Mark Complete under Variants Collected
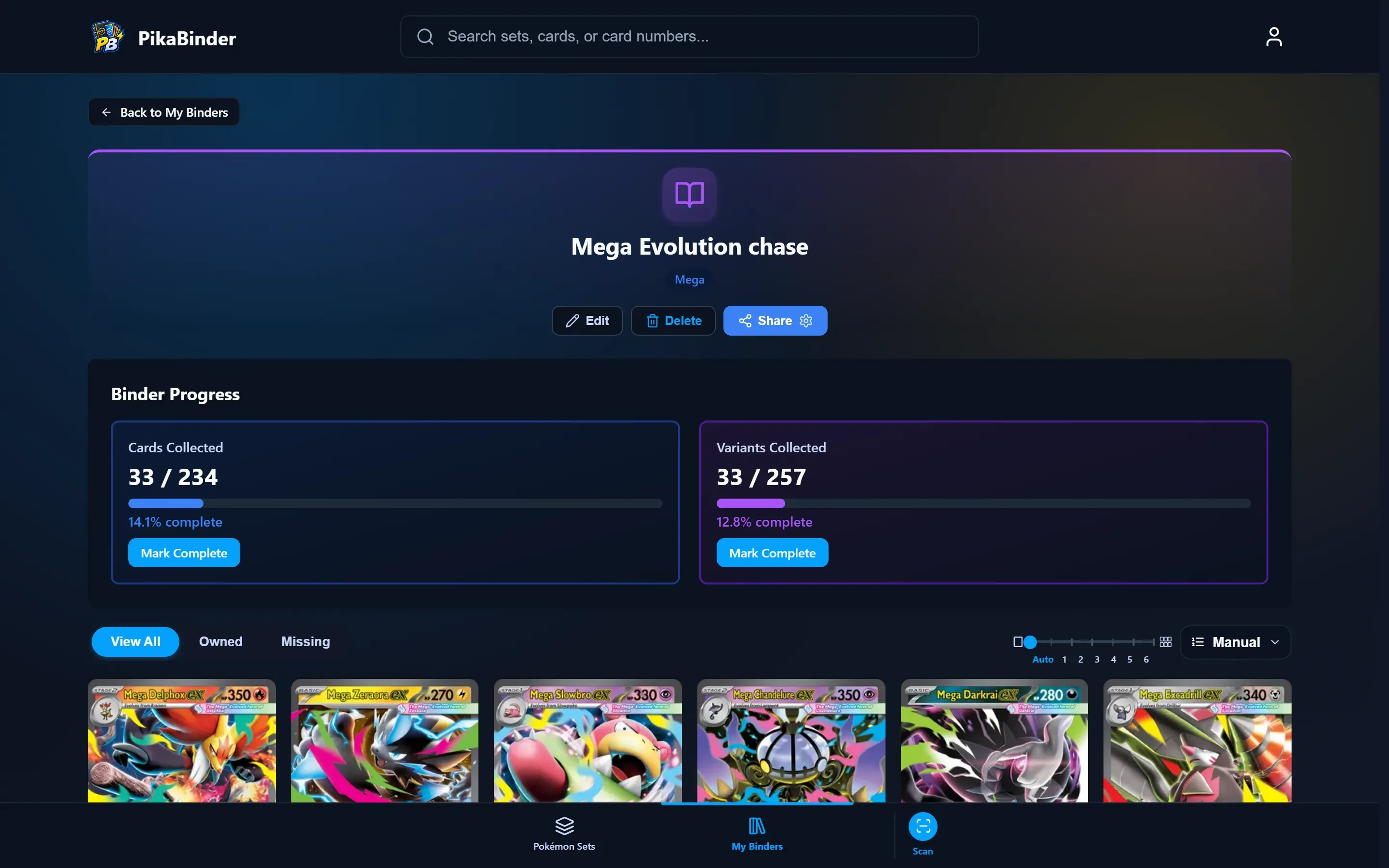 point(773,553)
